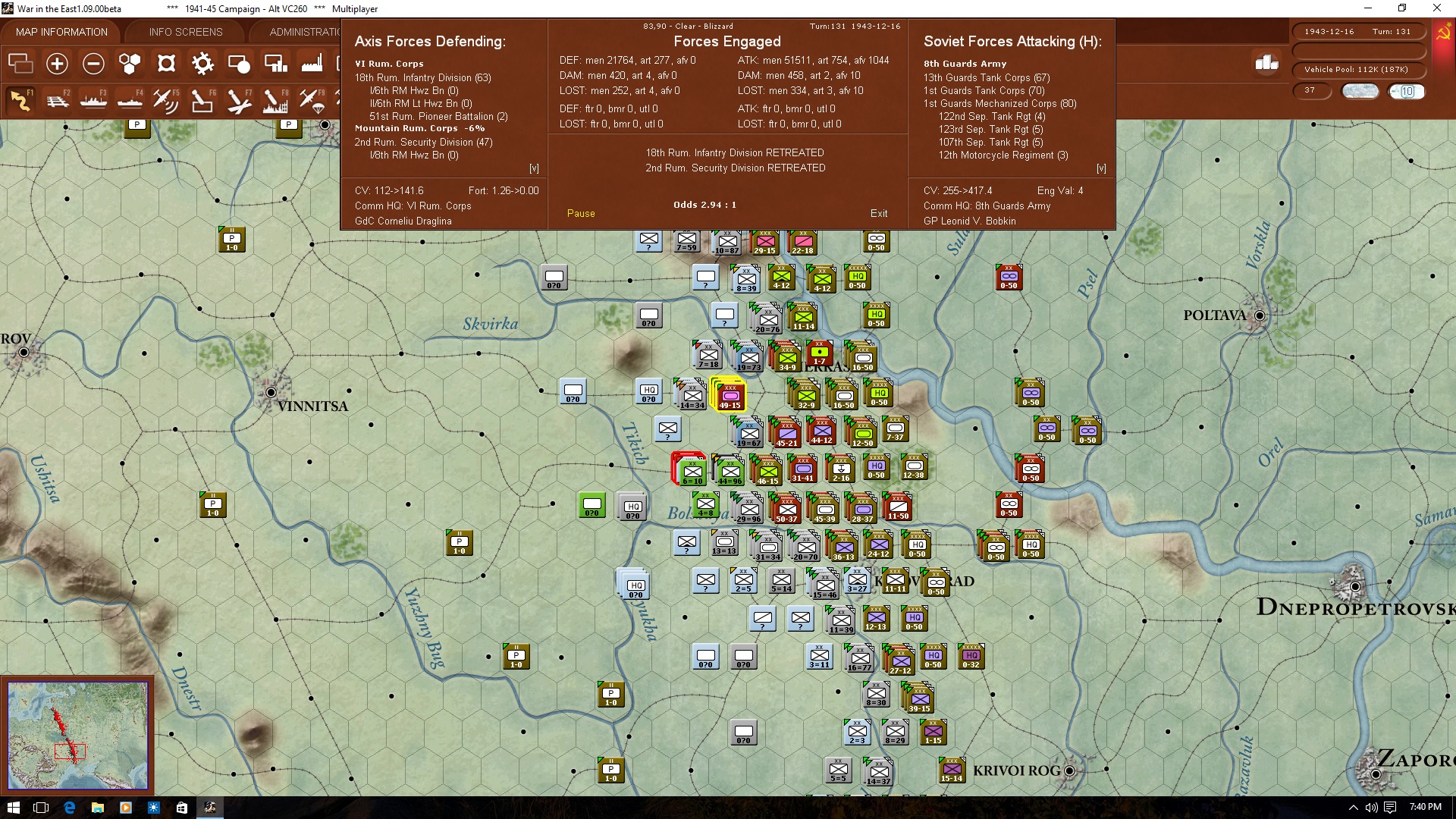Viewport: 1456px width, 819px height.
Task: Click Exit in combat report
Action: point(879,214)
